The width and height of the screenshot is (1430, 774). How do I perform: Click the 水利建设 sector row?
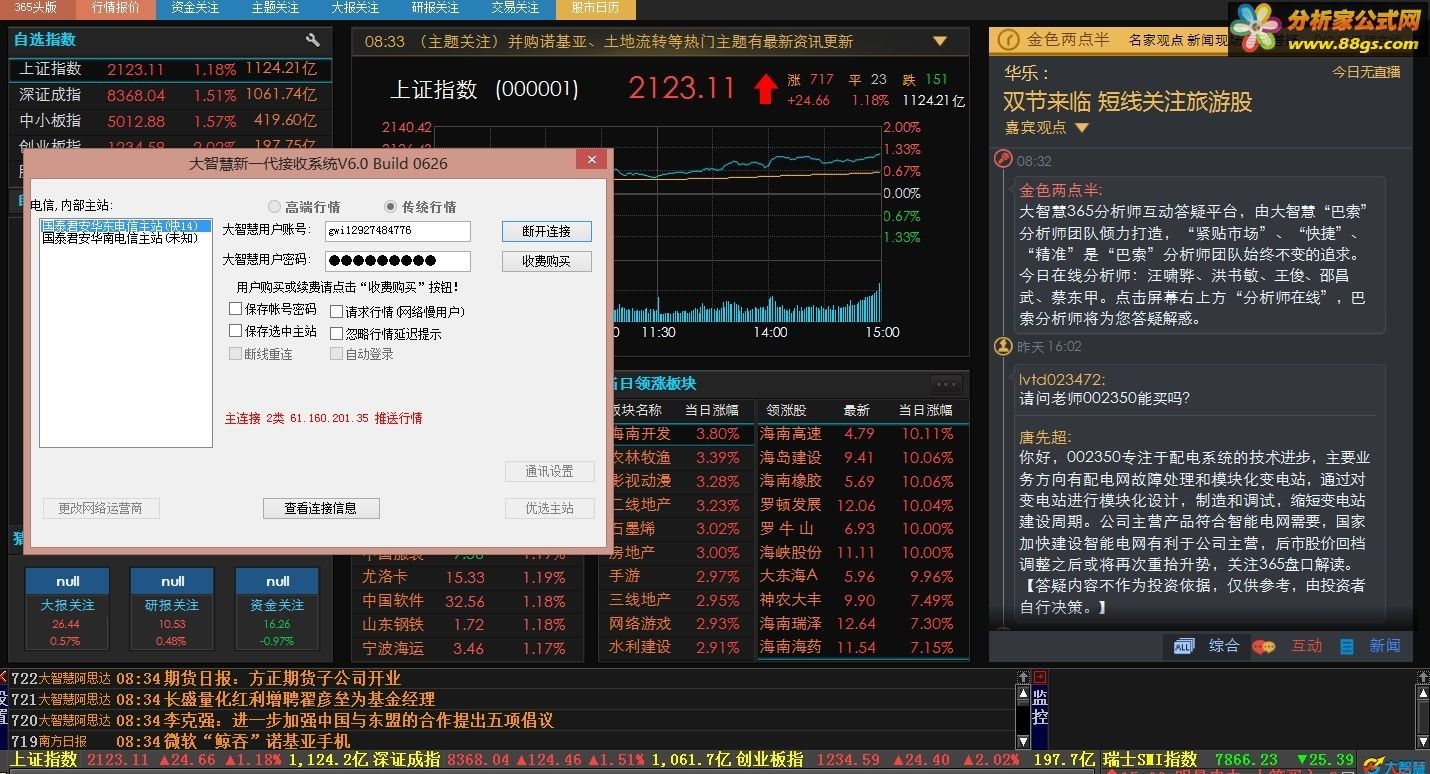tap(677, 647)
